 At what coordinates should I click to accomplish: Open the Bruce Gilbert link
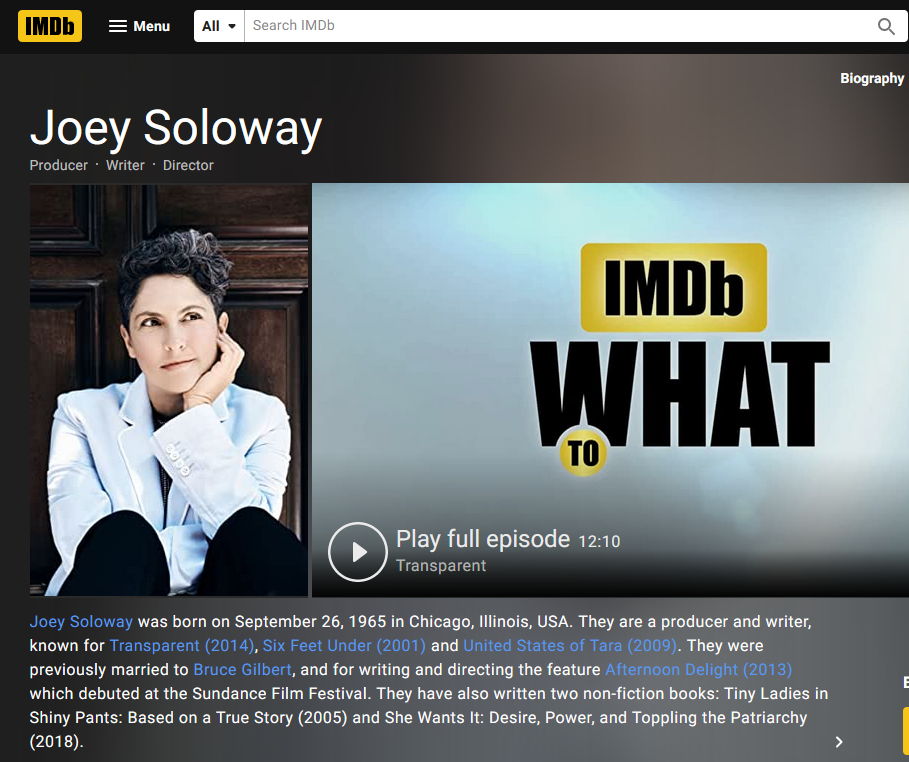[x=242, y=669]
